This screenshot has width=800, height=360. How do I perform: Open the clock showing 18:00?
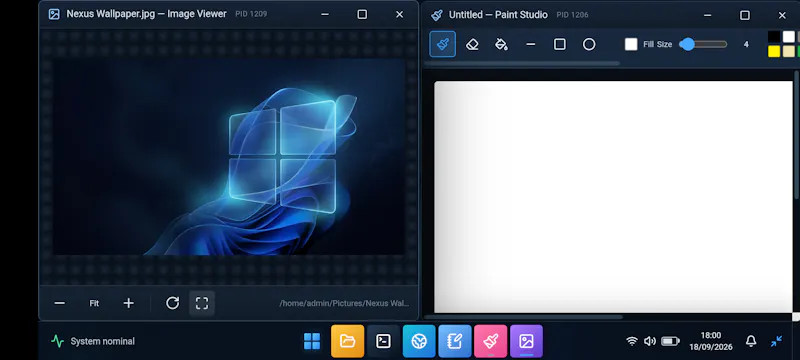click(711, 341)
